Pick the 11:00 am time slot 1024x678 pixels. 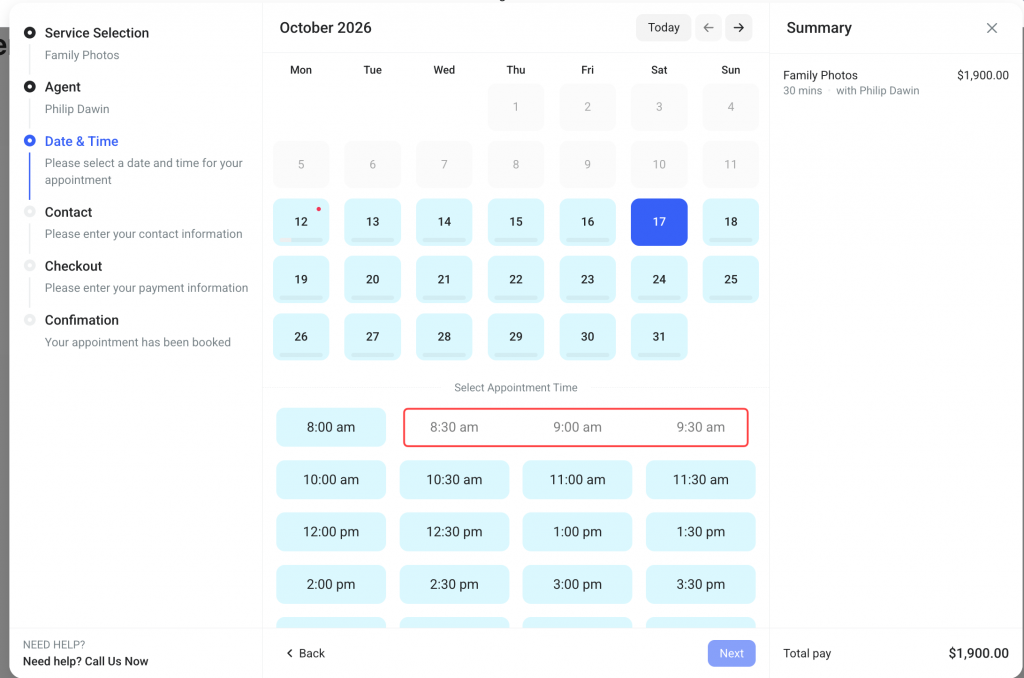[x=577, y=479]
